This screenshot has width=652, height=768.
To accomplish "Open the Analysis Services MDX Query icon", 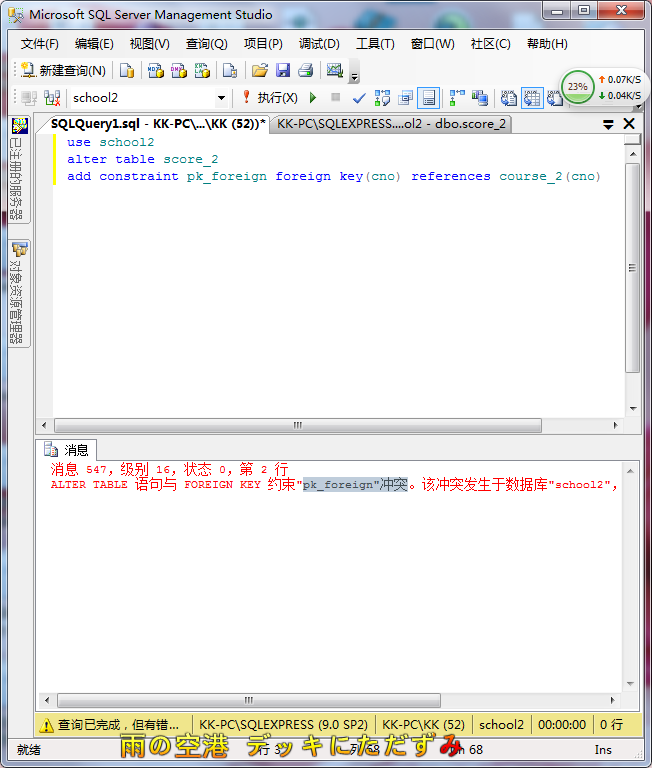I will pos(156,71).
